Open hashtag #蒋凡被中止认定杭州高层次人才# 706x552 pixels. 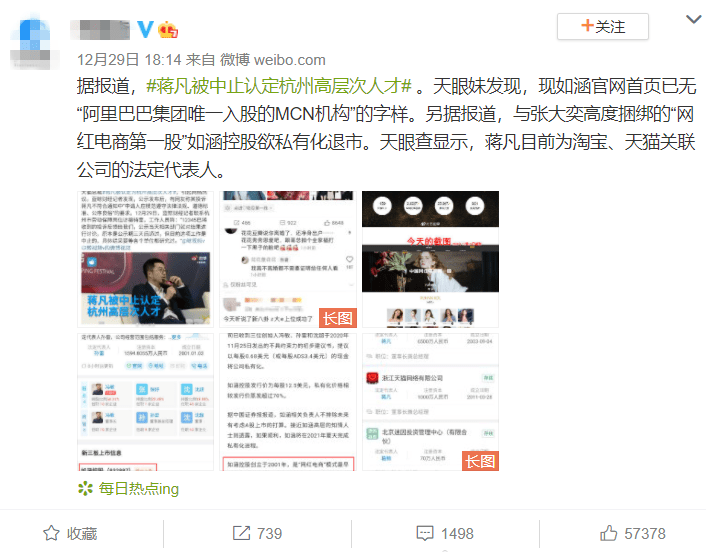[x=279, y=86]
